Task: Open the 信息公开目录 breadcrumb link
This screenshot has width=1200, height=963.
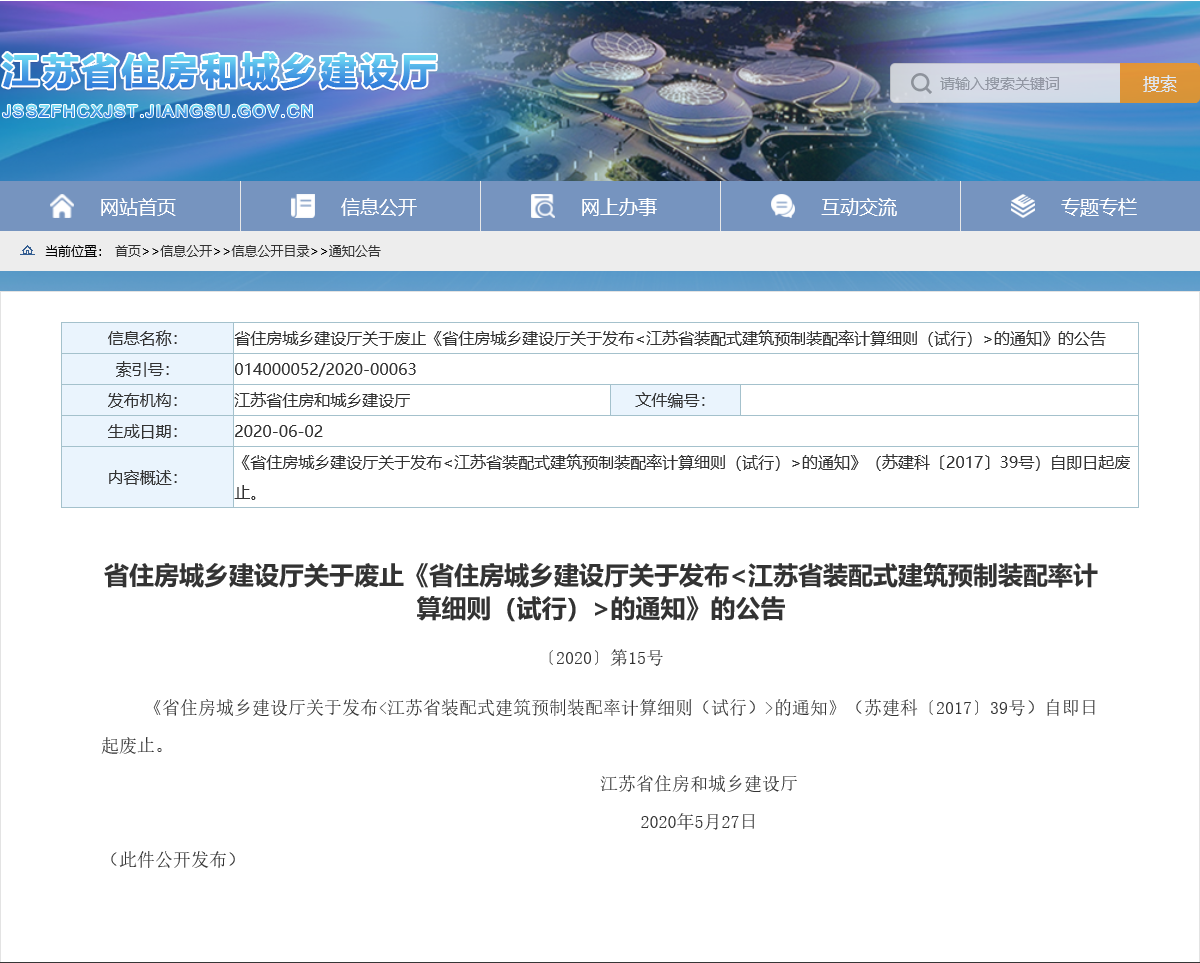Action: 270,251
